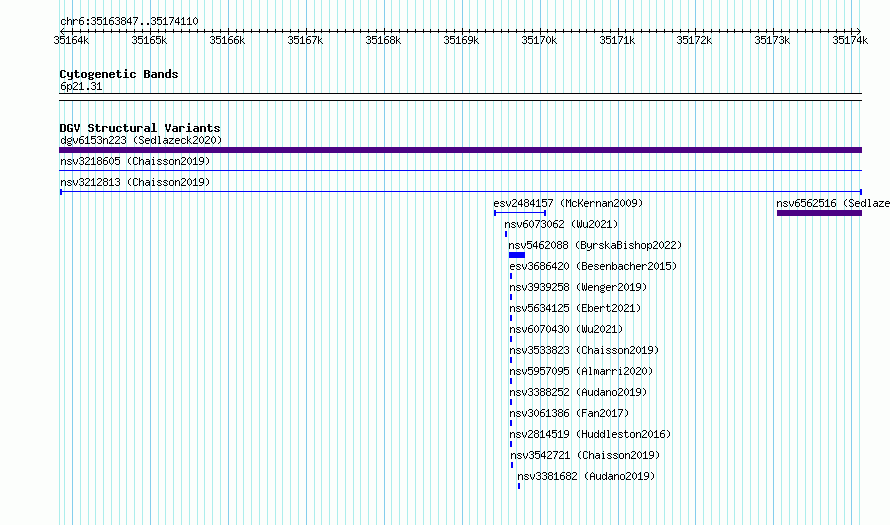Open nsv3381682 (Audano2019) variant
This screenshot has height=525, width=890.
tap(586, 476)
